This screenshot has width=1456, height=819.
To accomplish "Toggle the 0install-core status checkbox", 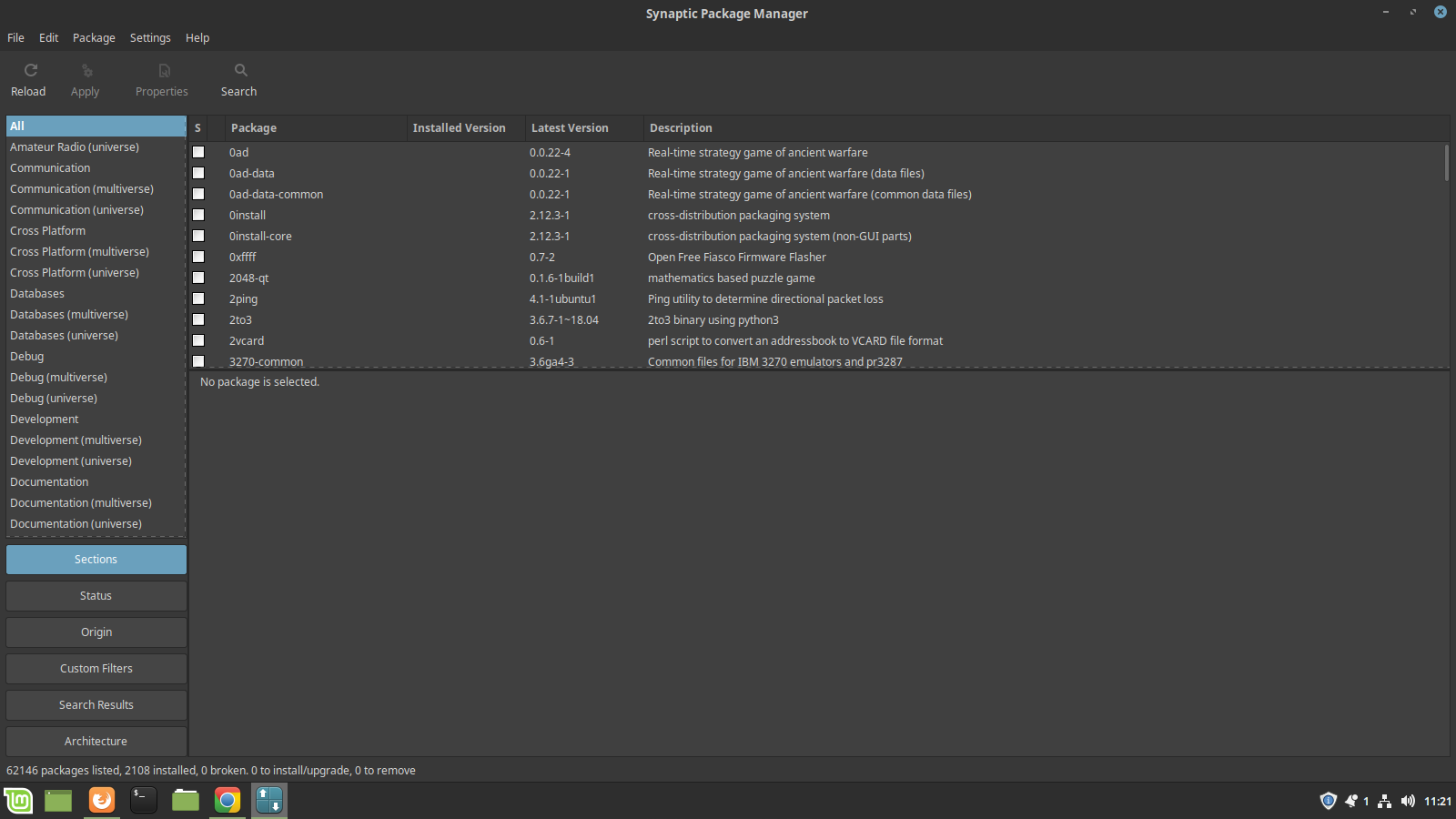I will (x=198, y=236).
